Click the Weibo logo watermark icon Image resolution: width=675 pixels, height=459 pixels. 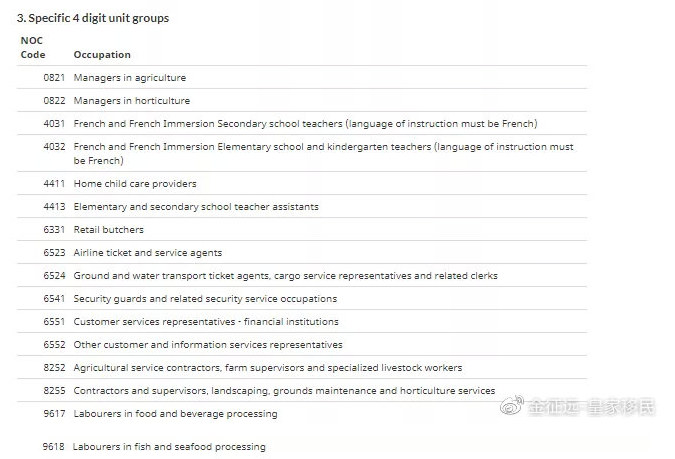point(511,406)
